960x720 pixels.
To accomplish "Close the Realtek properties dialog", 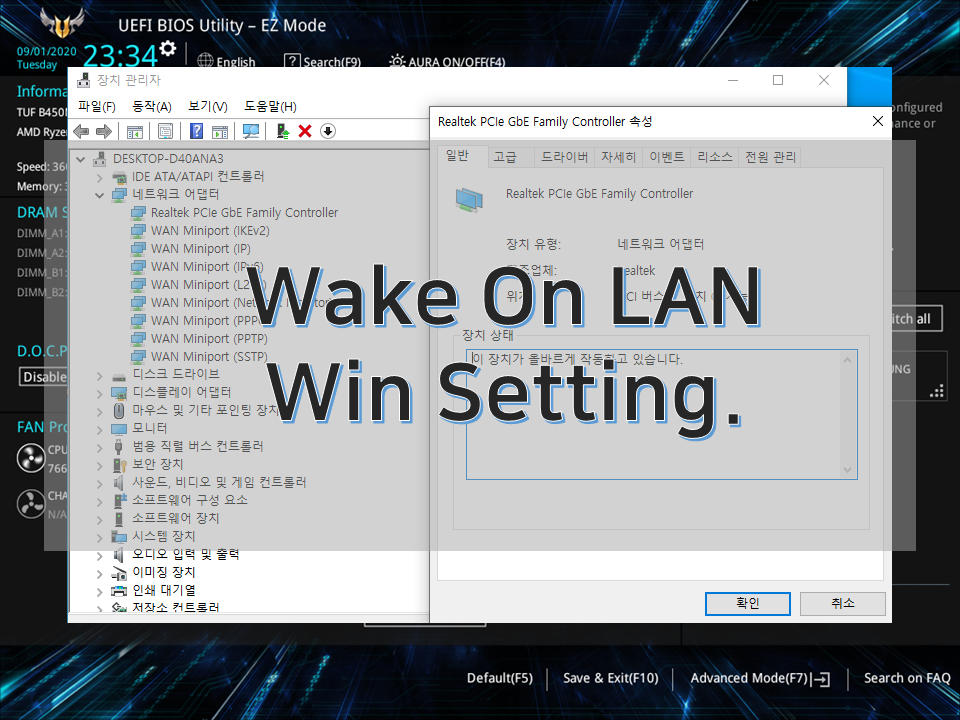I will point(877,121).
